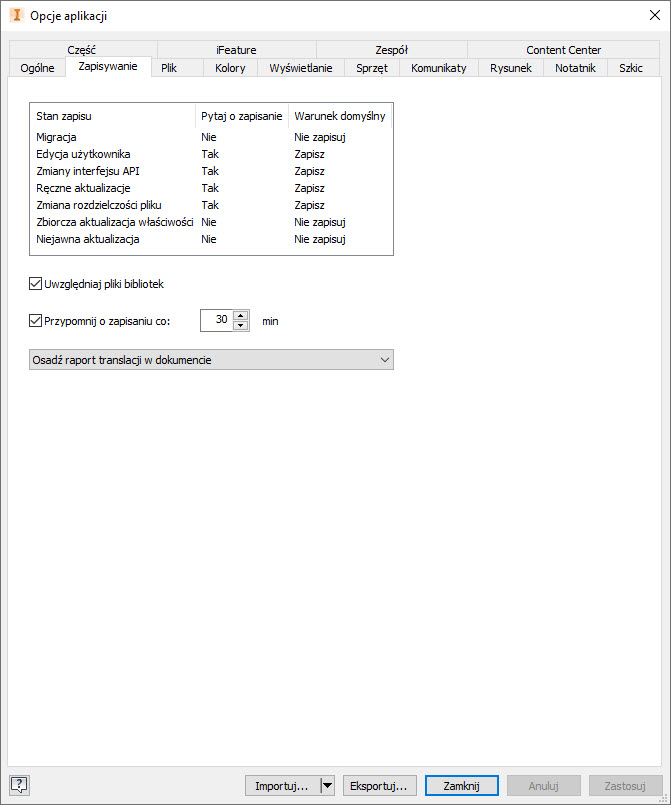This screenshot has width=671, height=805.
Task: Click the Zamknij button
Action: click(x=461, y=786)
